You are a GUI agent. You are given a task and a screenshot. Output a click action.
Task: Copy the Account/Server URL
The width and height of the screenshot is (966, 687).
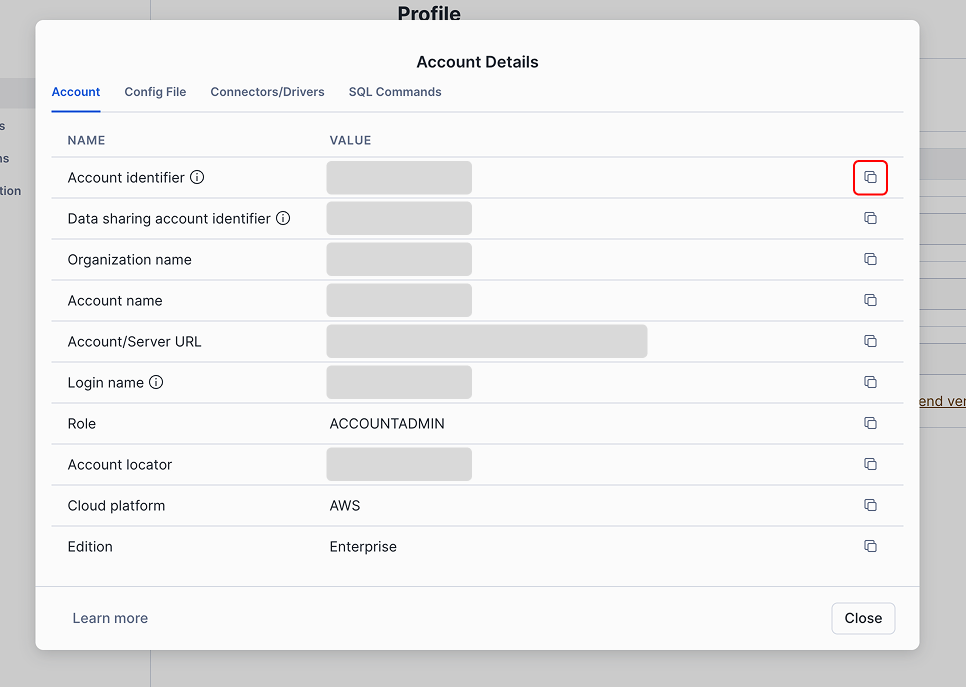[x=870, y=341]
